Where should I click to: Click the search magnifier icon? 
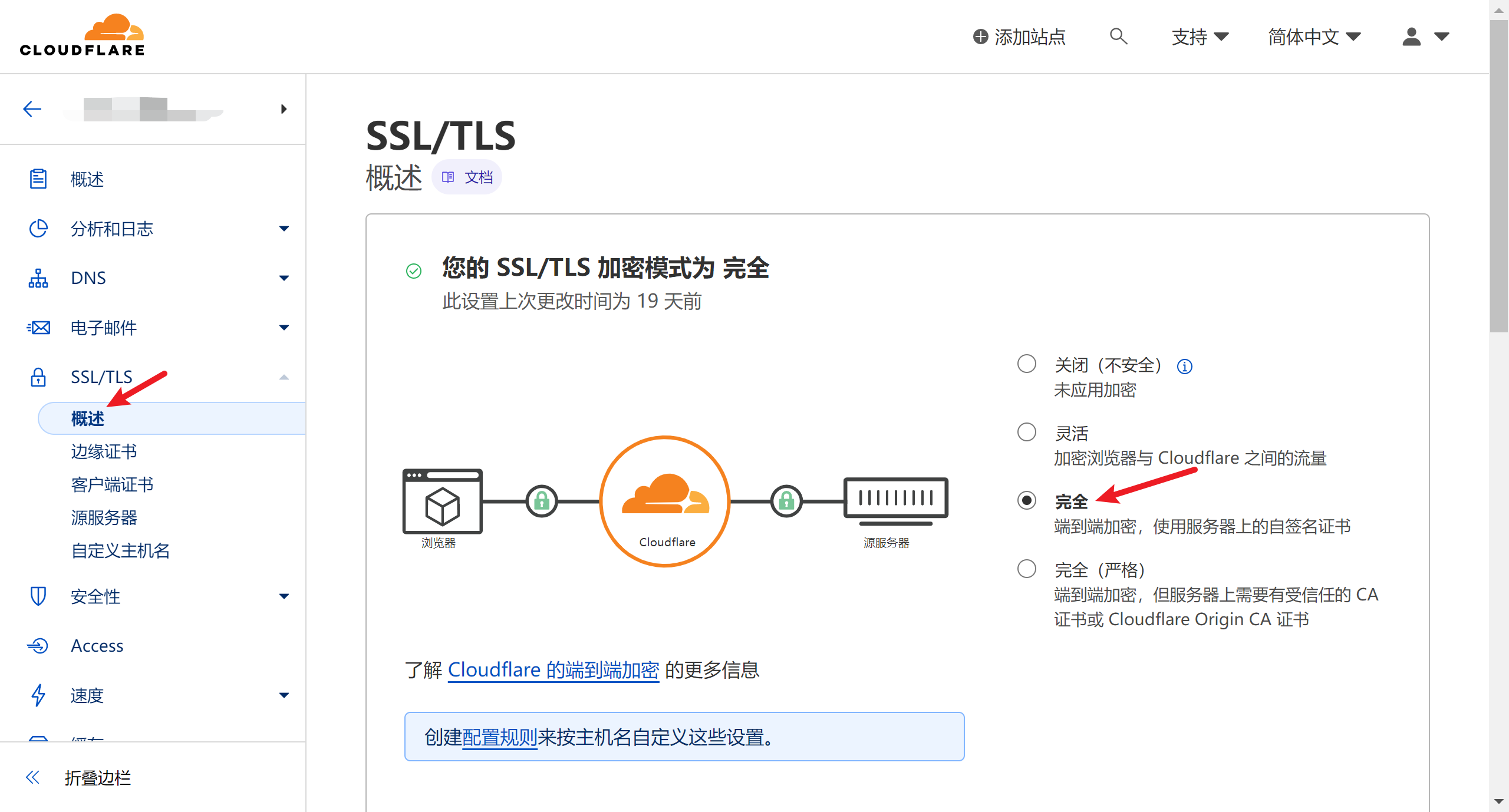tap(1118, 37)
